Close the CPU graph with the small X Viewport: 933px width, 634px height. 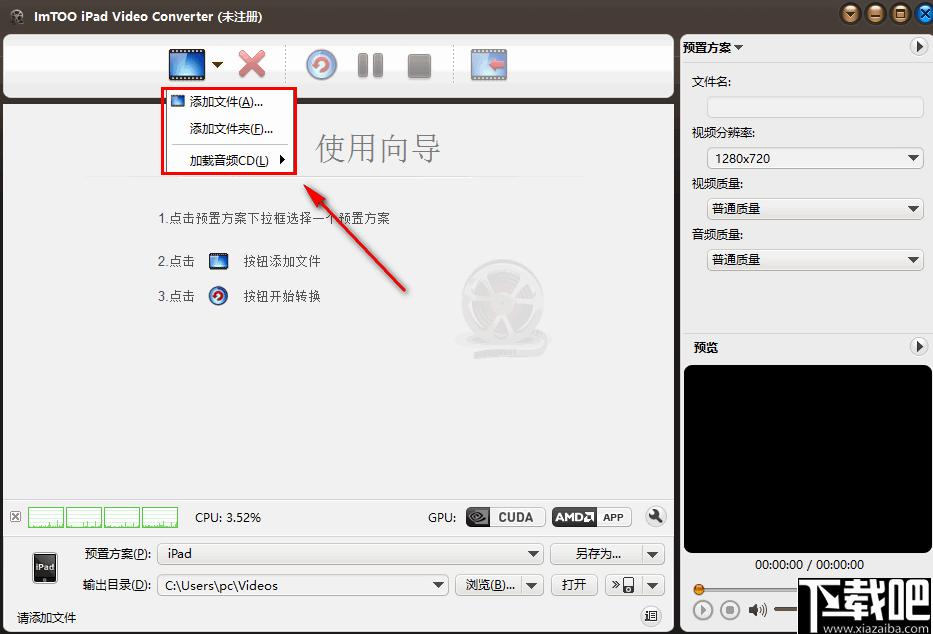pos(15,516)
